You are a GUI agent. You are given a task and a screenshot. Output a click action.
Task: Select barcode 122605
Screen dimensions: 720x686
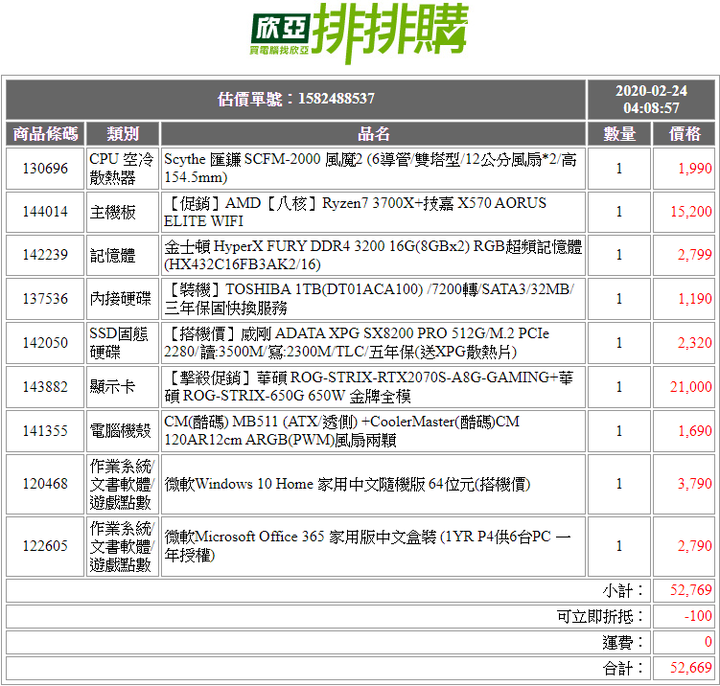(45, 546)
